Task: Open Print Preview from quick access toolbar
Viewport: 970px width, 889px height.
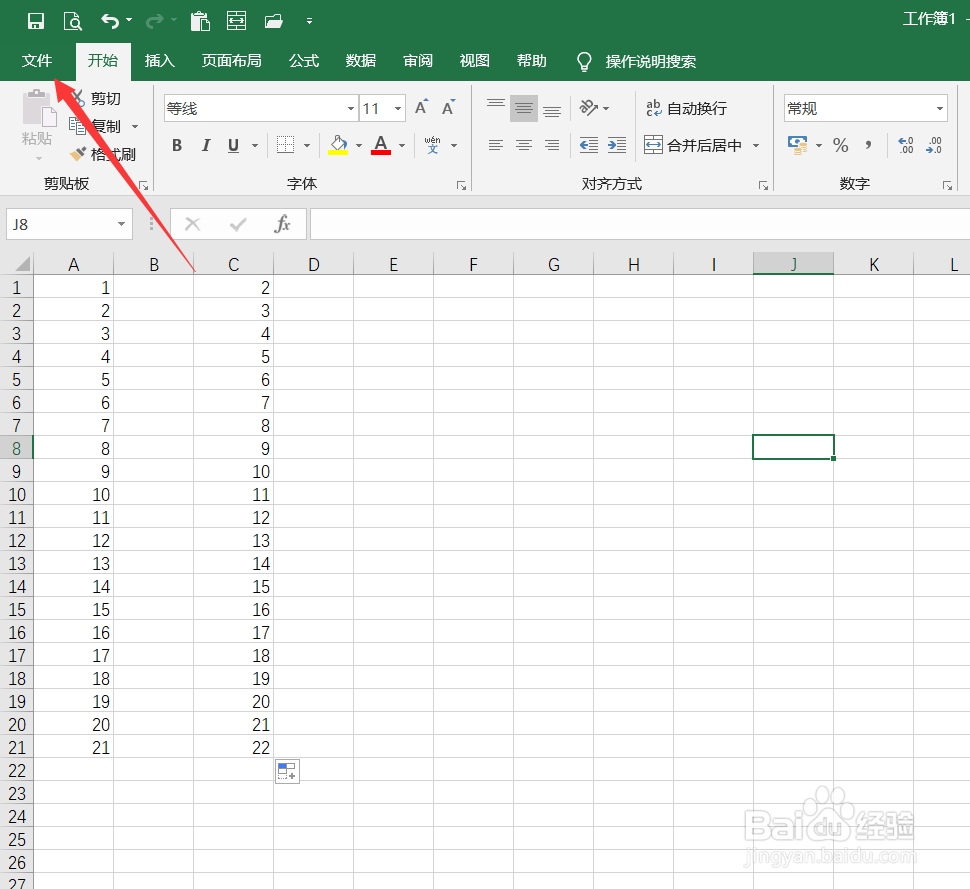Action: (73, 21)
